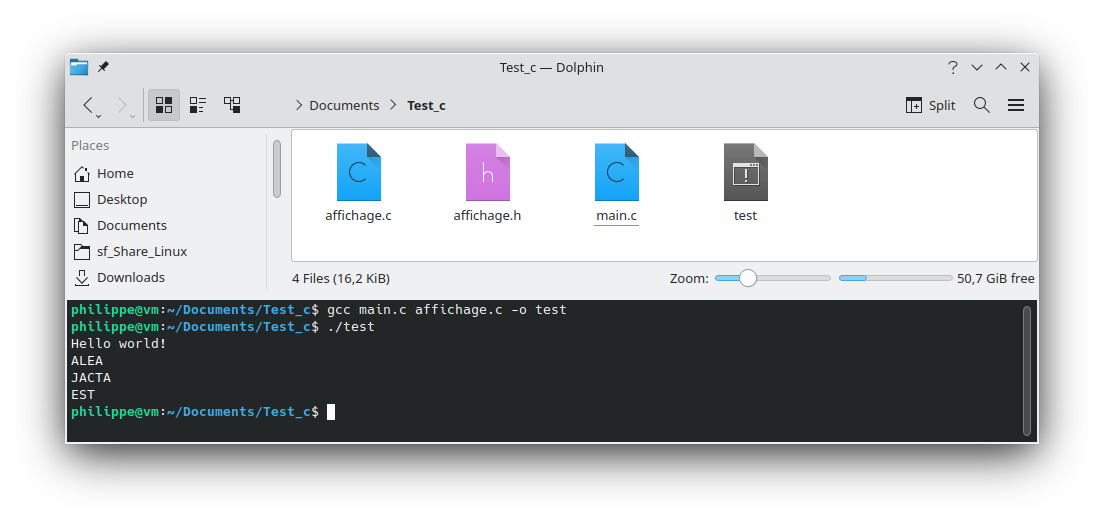Viewport: 1104px width, 521px height.
Task: Open the search magnifier icon
Action: 982,105
